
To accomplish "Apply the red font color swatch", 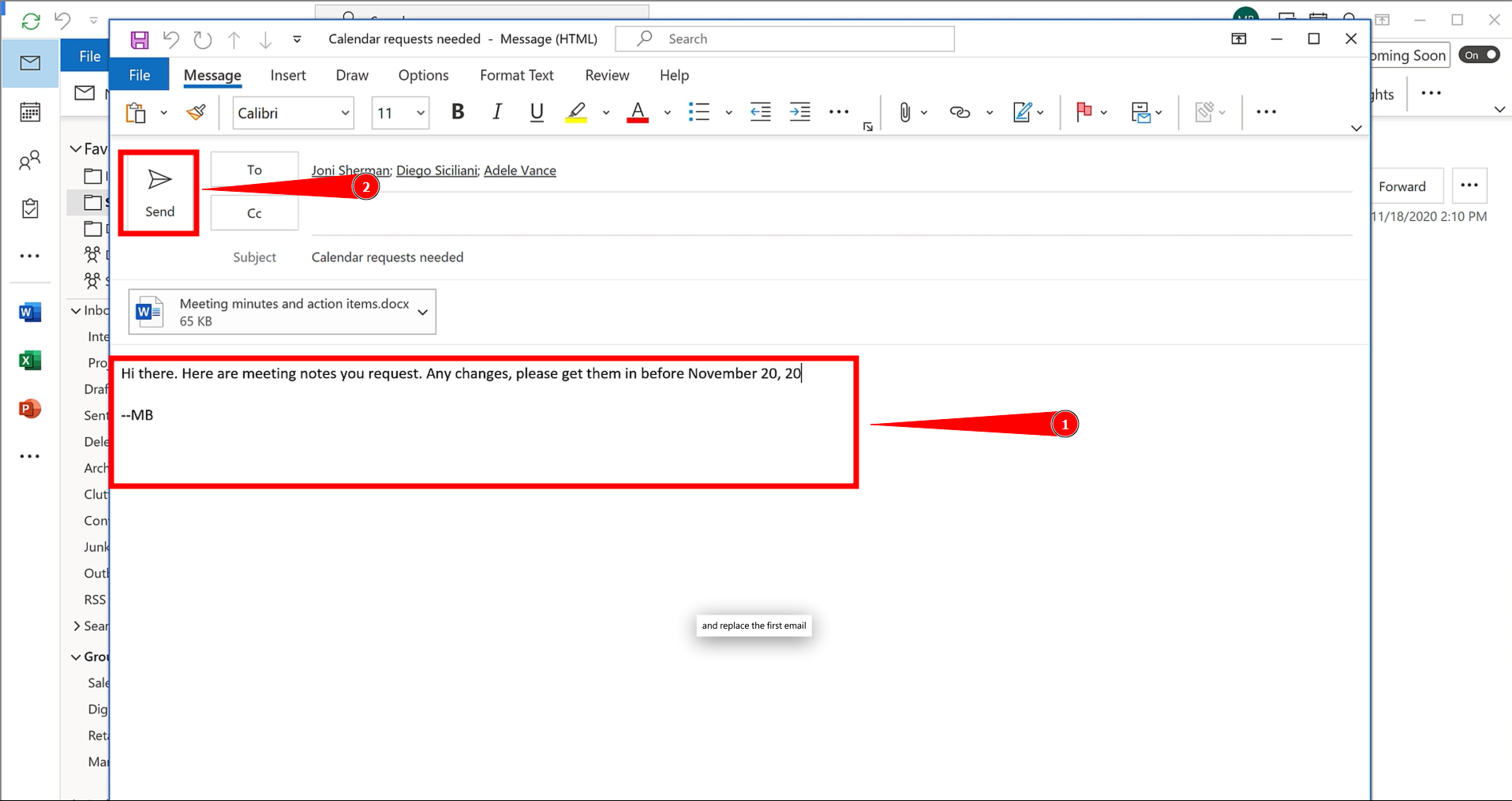I will 638,112.
